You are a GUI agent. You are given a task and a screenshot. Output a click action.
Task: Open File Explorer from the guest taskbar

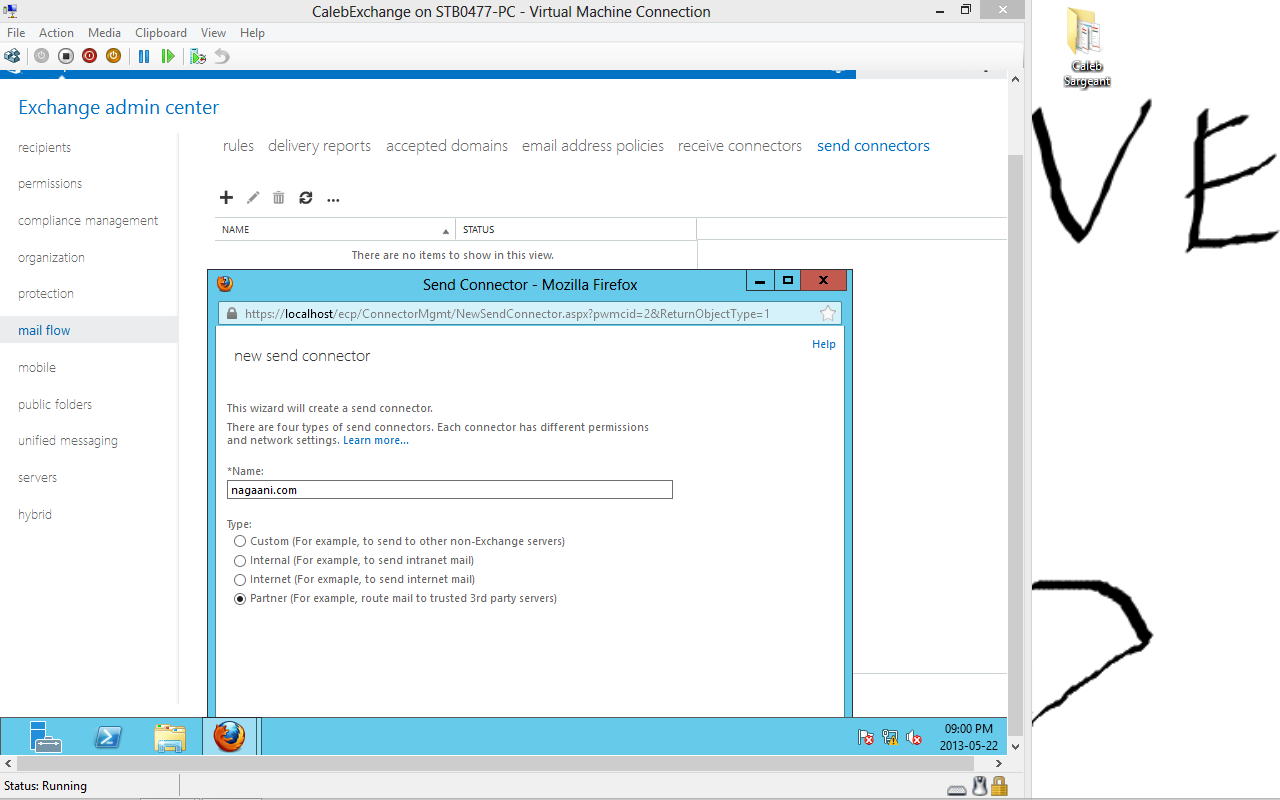(170, 737)
